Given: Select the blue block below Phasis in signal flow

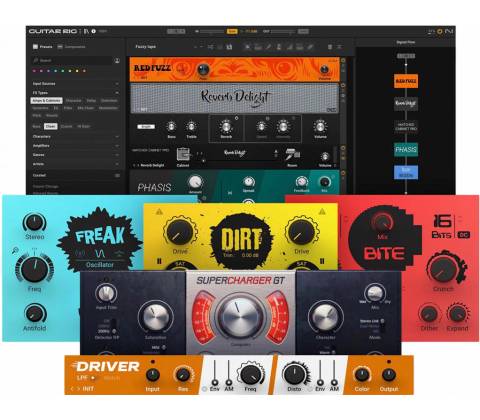Looking at the screenshot, I should pos(406,172).
